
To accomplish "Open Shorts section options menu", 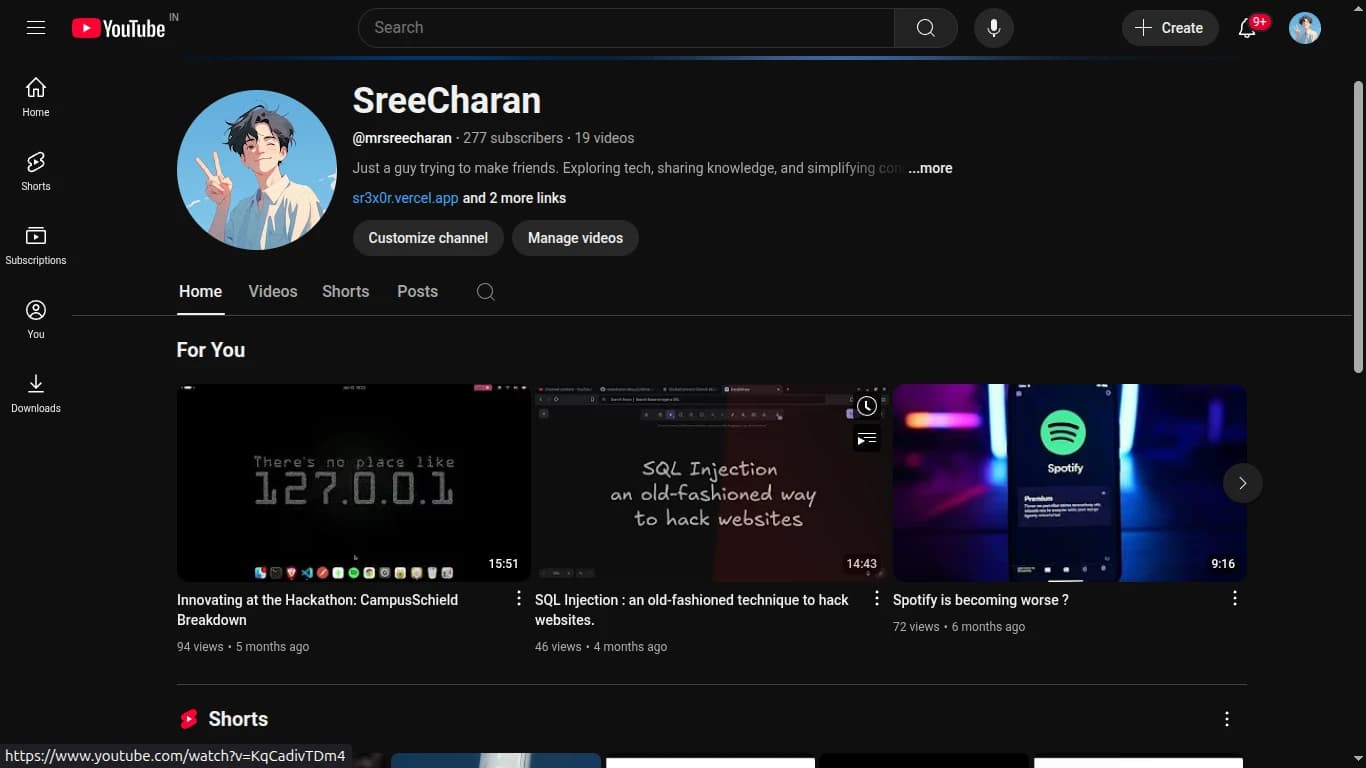I will tap(1226, 719).
